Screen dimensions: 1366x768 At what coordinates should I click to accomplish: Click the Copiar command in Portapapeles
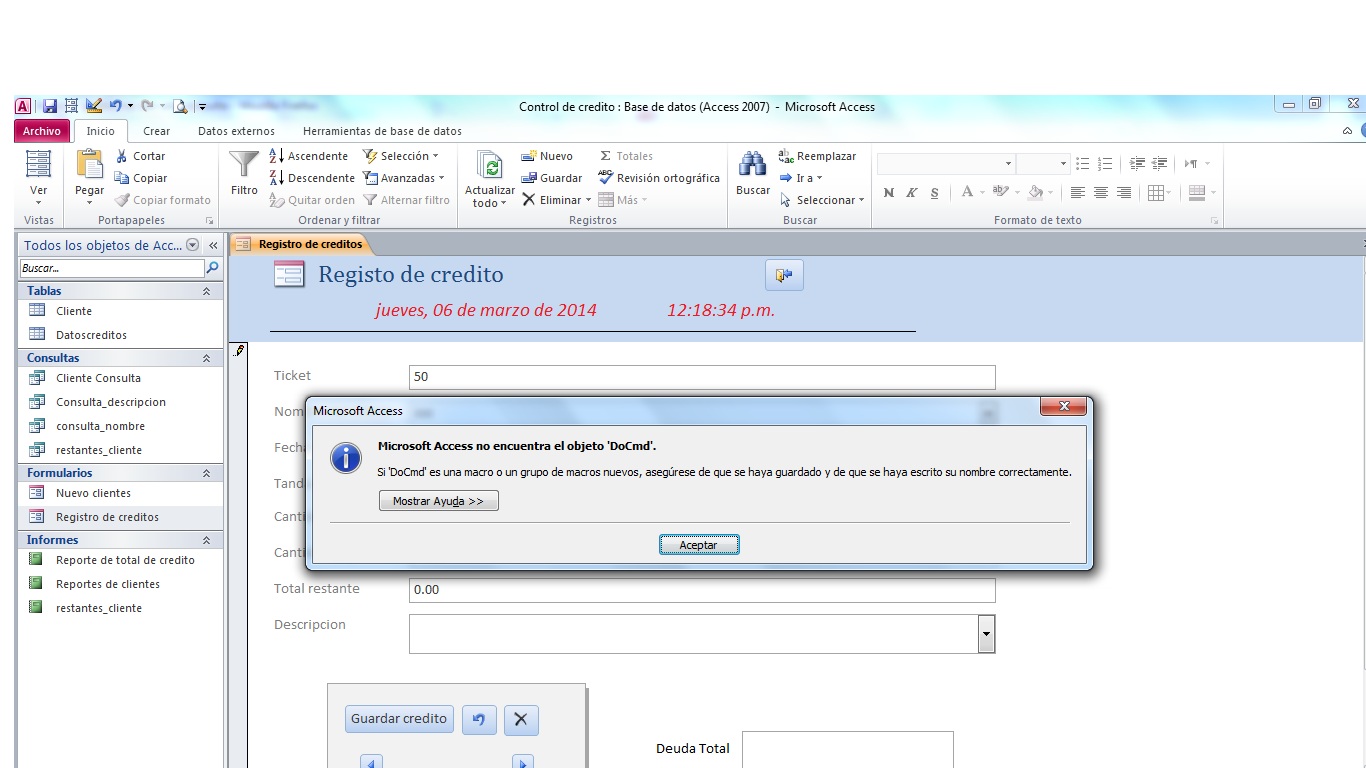click(x=141, y=178)
